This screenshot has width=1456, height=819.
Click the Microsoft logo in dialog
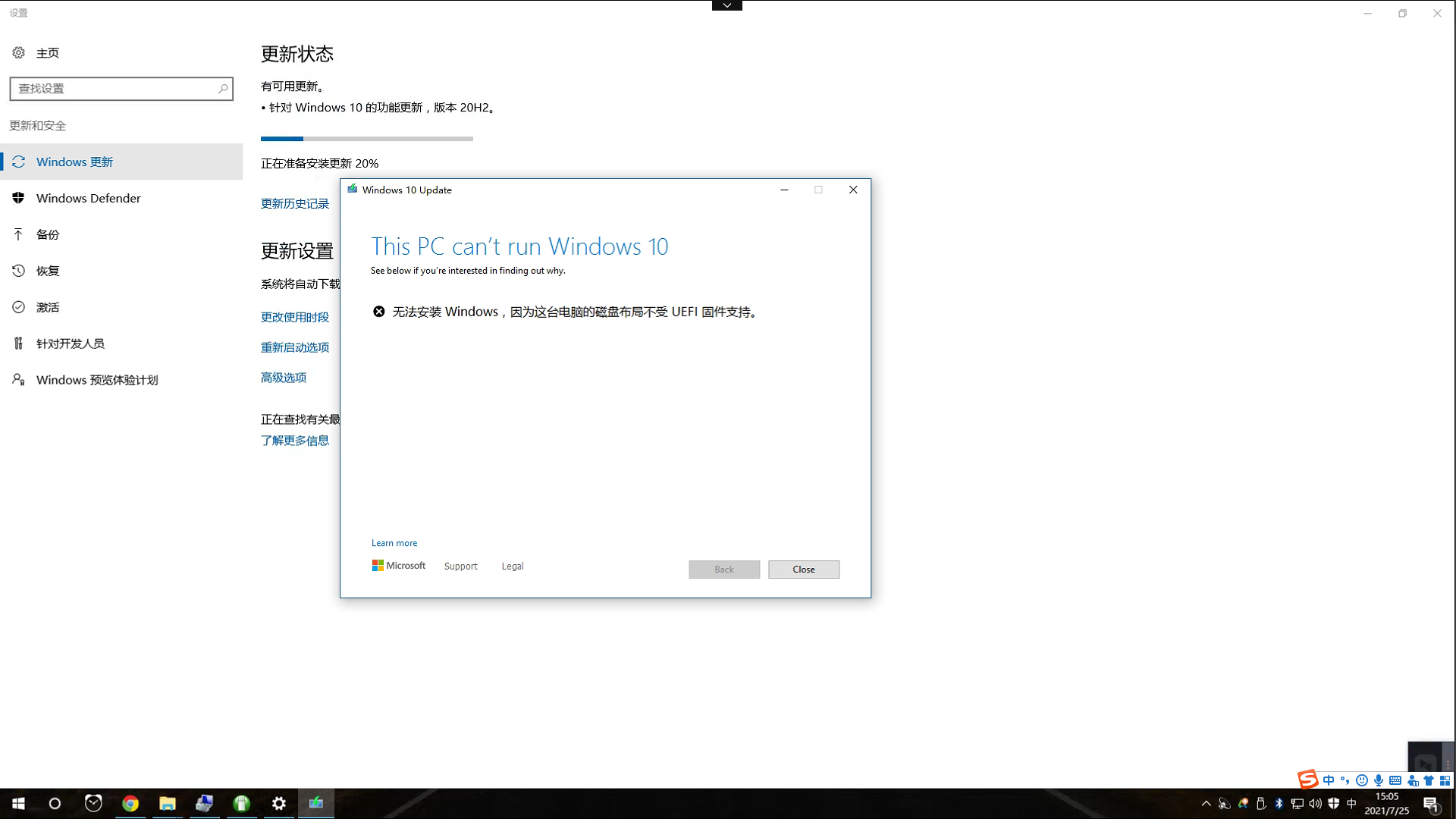click(x=399, y=566)
